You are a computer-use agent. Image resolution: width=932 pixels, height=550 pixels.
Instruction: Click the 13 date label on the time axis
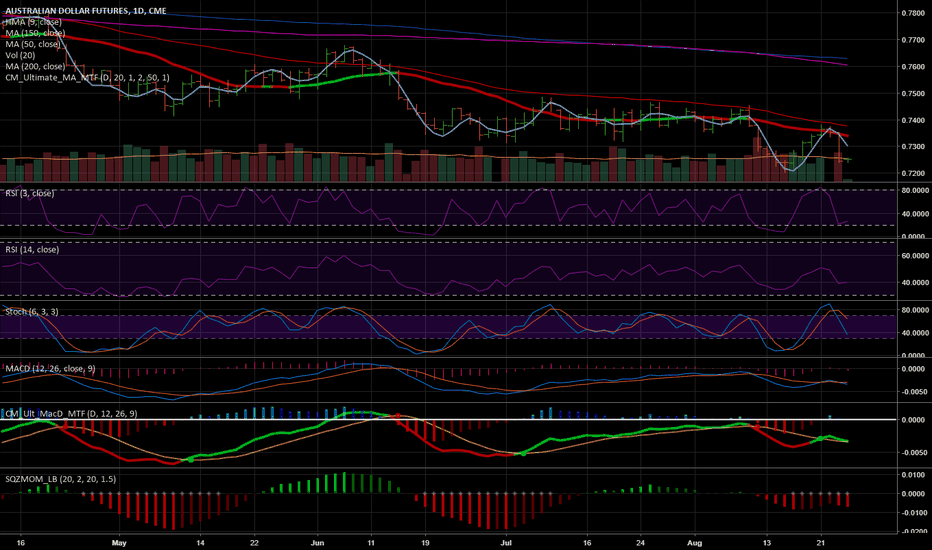click(767, 542)
